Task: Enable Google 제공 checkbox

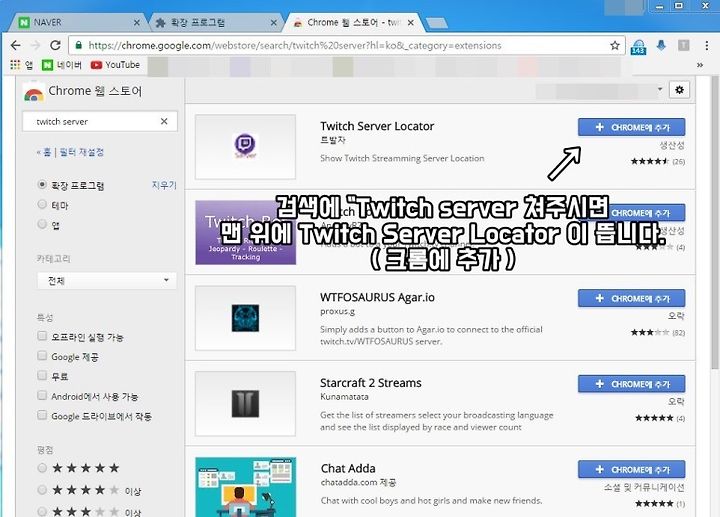Action: [x=42, y=356]
